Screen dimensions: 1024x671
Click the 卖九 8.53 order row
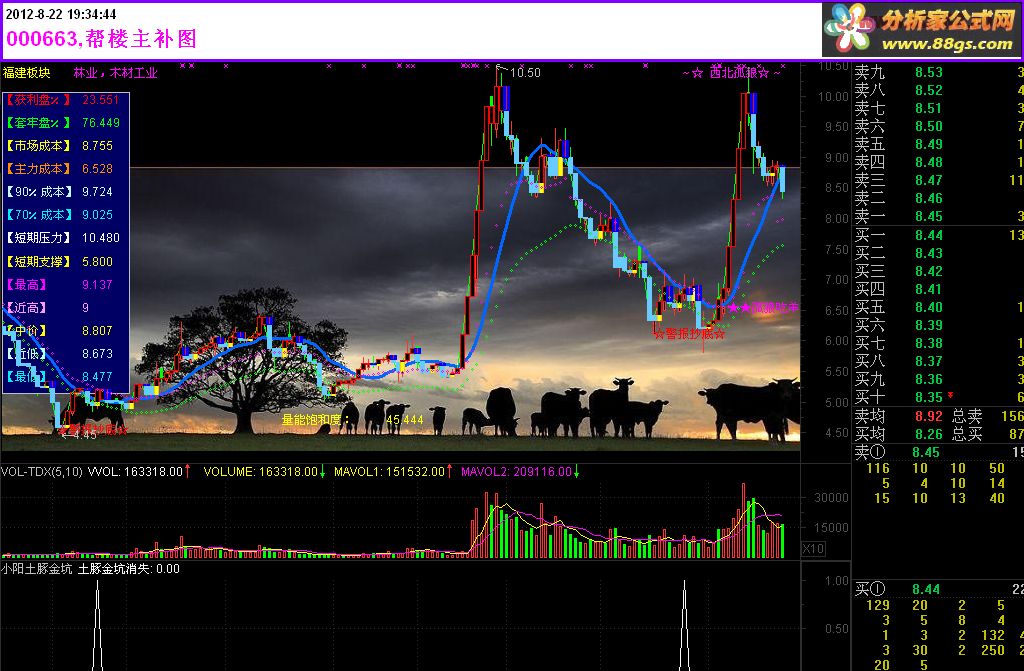point(938,72)
